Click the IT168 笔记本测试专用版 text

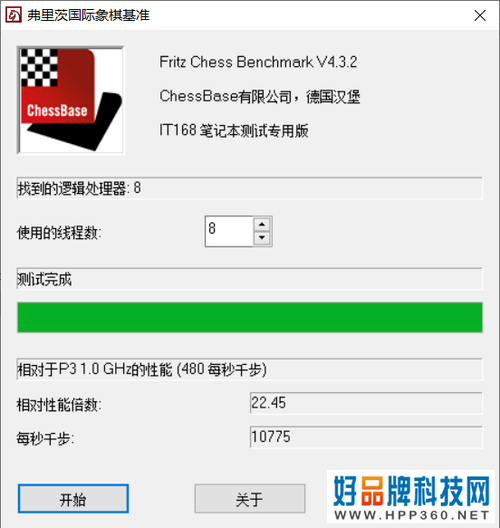point(234,130)
